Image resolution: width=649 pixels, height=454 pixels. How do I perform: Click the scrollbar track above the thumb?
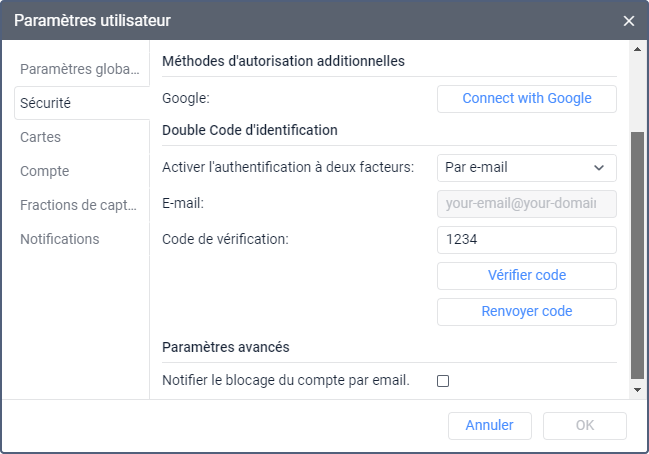tap(638, 90)
